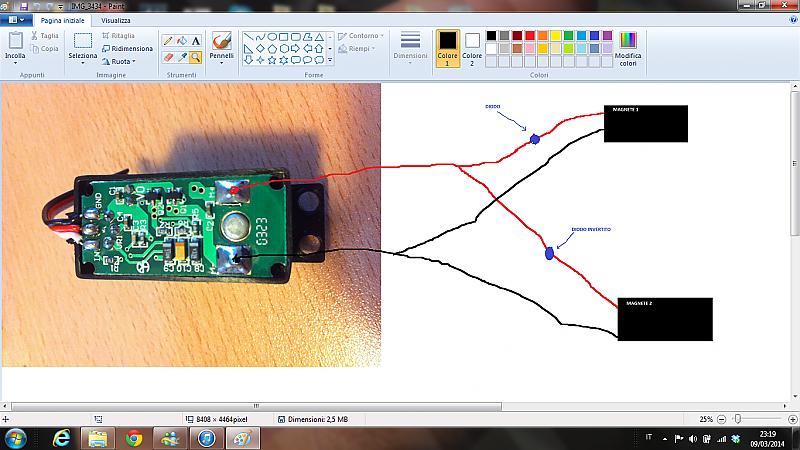The height and width of the screenshot is (450, 800).
Task: Click the Paint Help question mark icon
Action: coord(791,19)
